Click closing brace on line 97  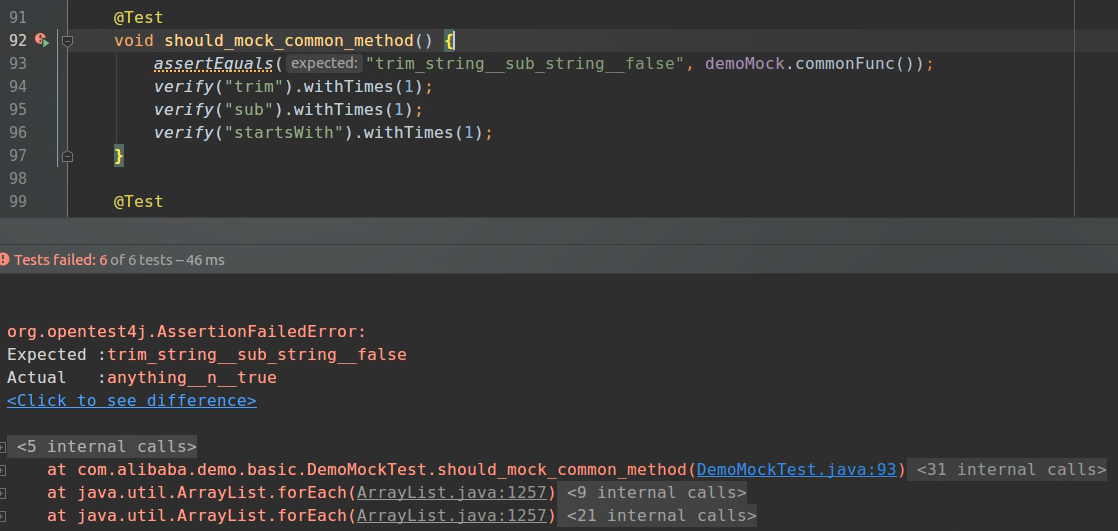(x=119, y=155)
